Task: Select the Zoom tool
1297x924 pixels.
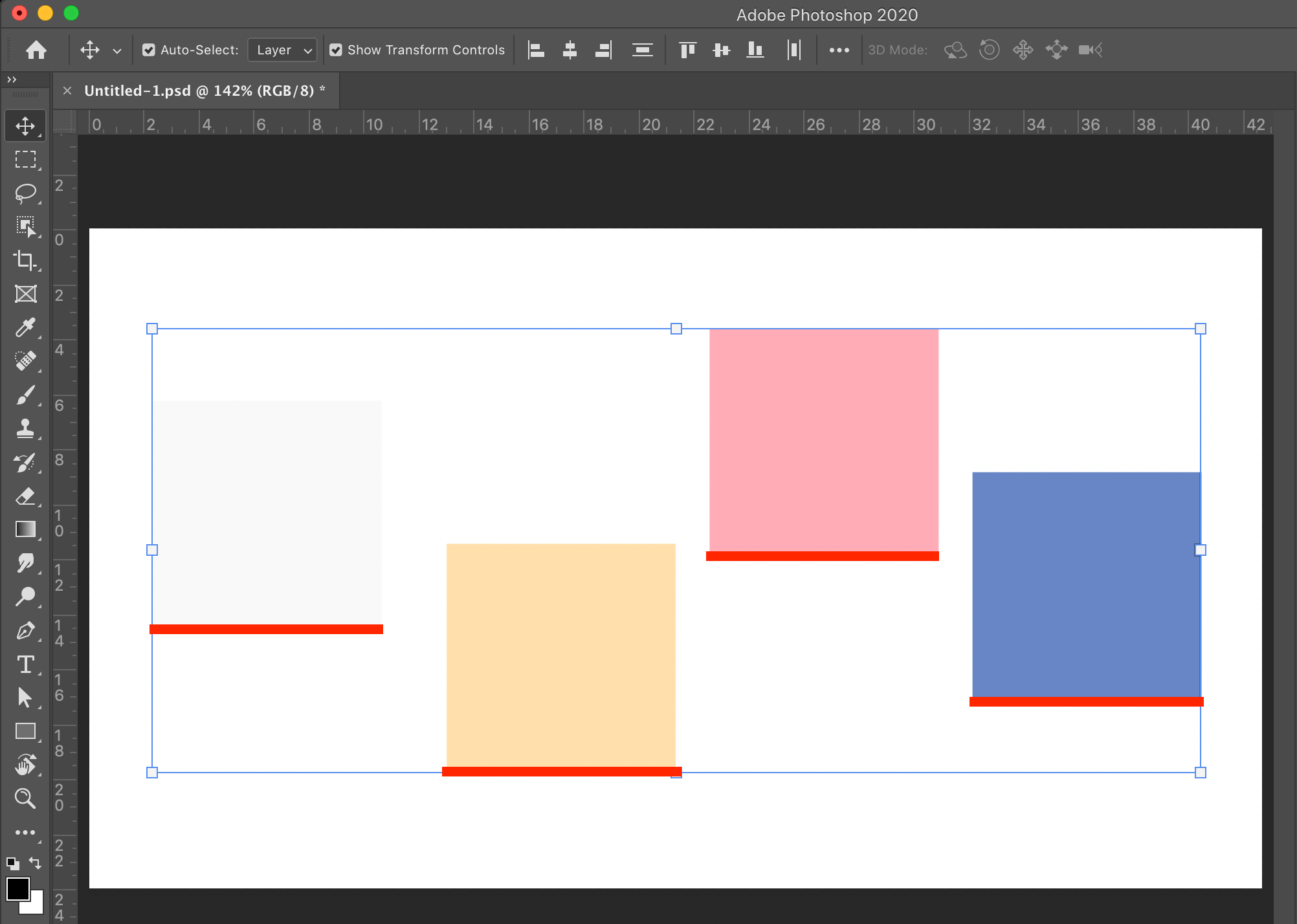Action: pyautogui.click(x=25, y=798)
